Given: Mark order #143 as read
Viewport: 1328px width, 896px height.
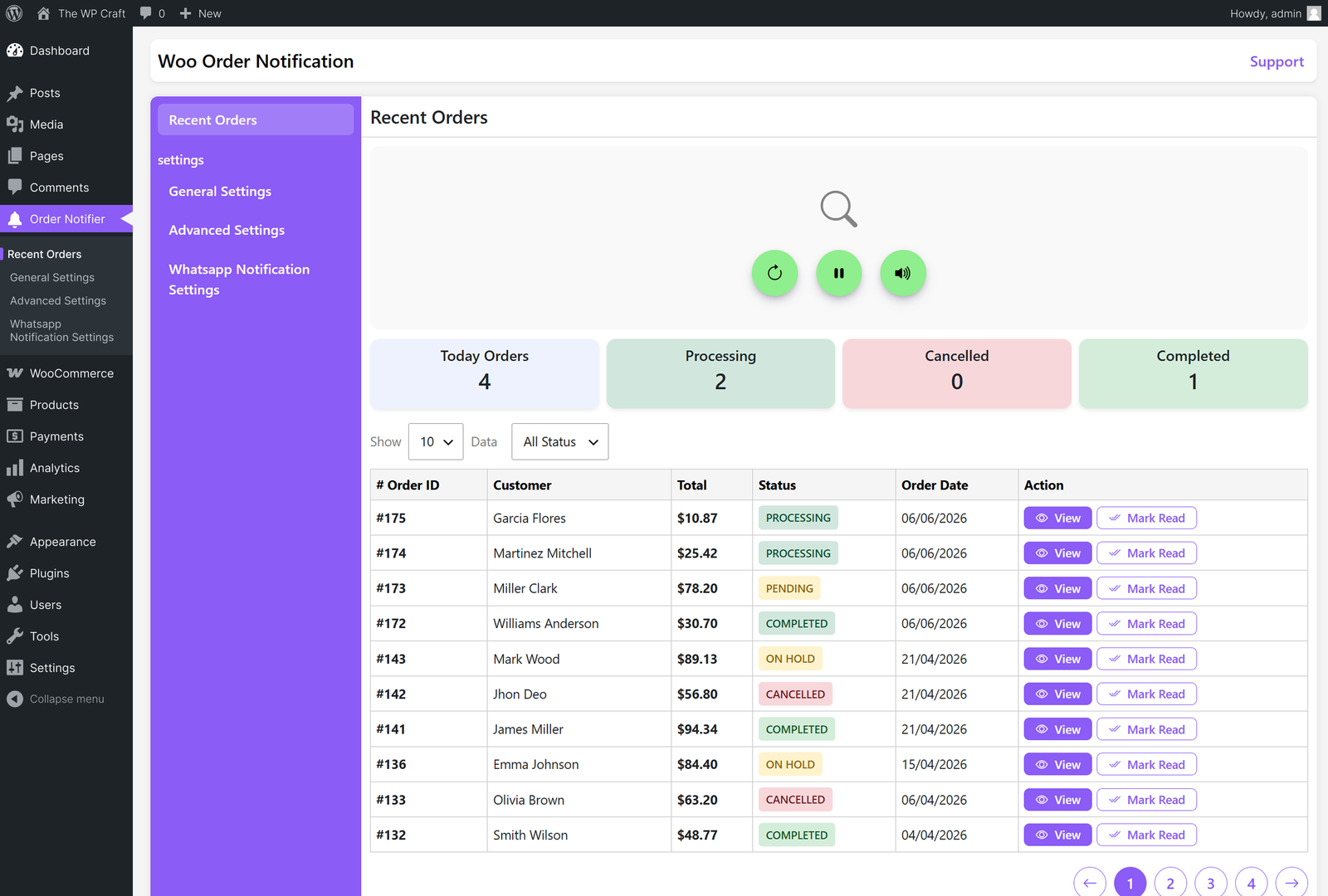Looking at the screenshot, I should (x=1146, y=659).
